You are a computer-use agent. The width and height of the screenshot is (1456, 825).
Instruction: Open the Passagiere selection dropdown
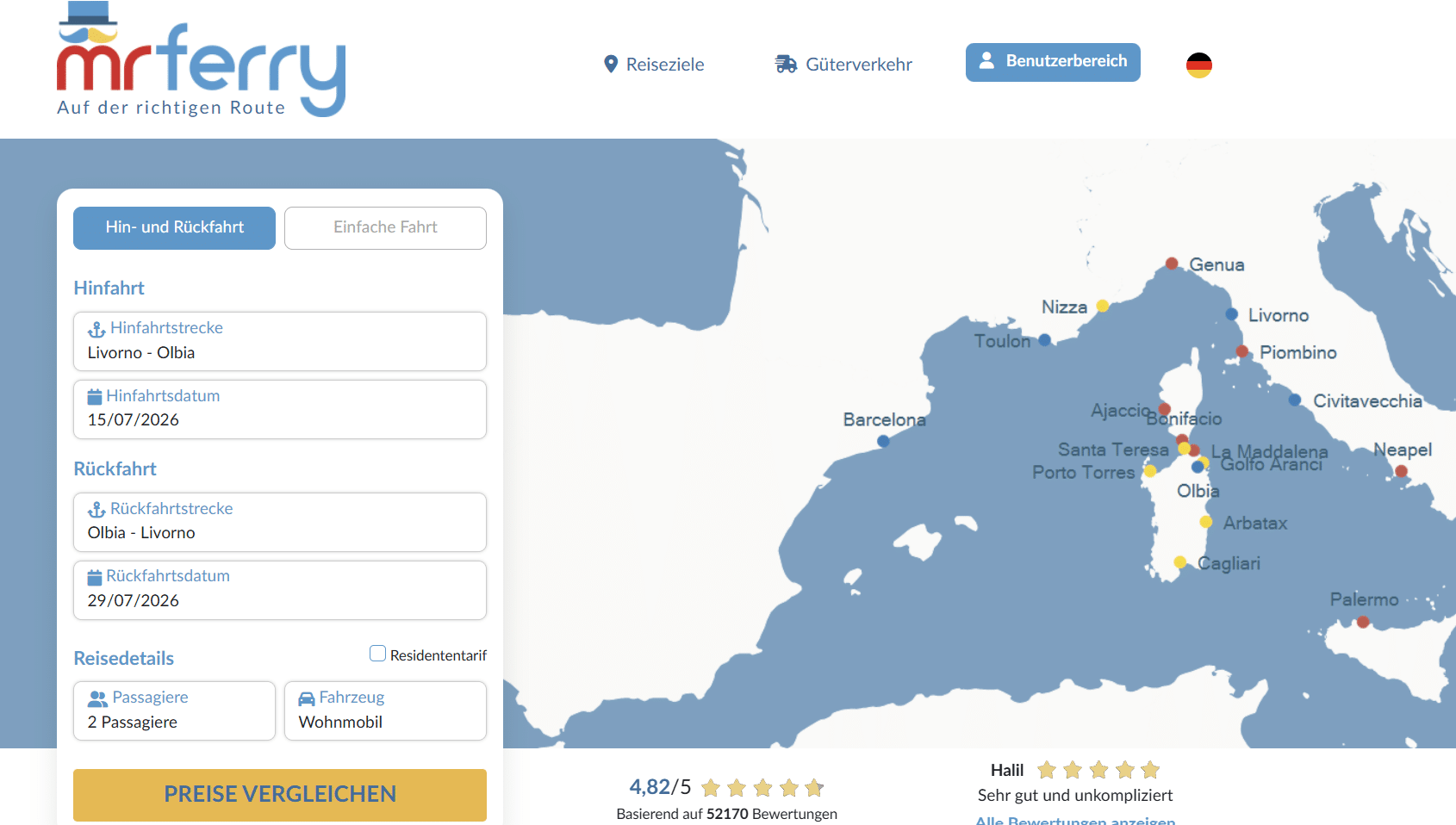click(174, 710)
